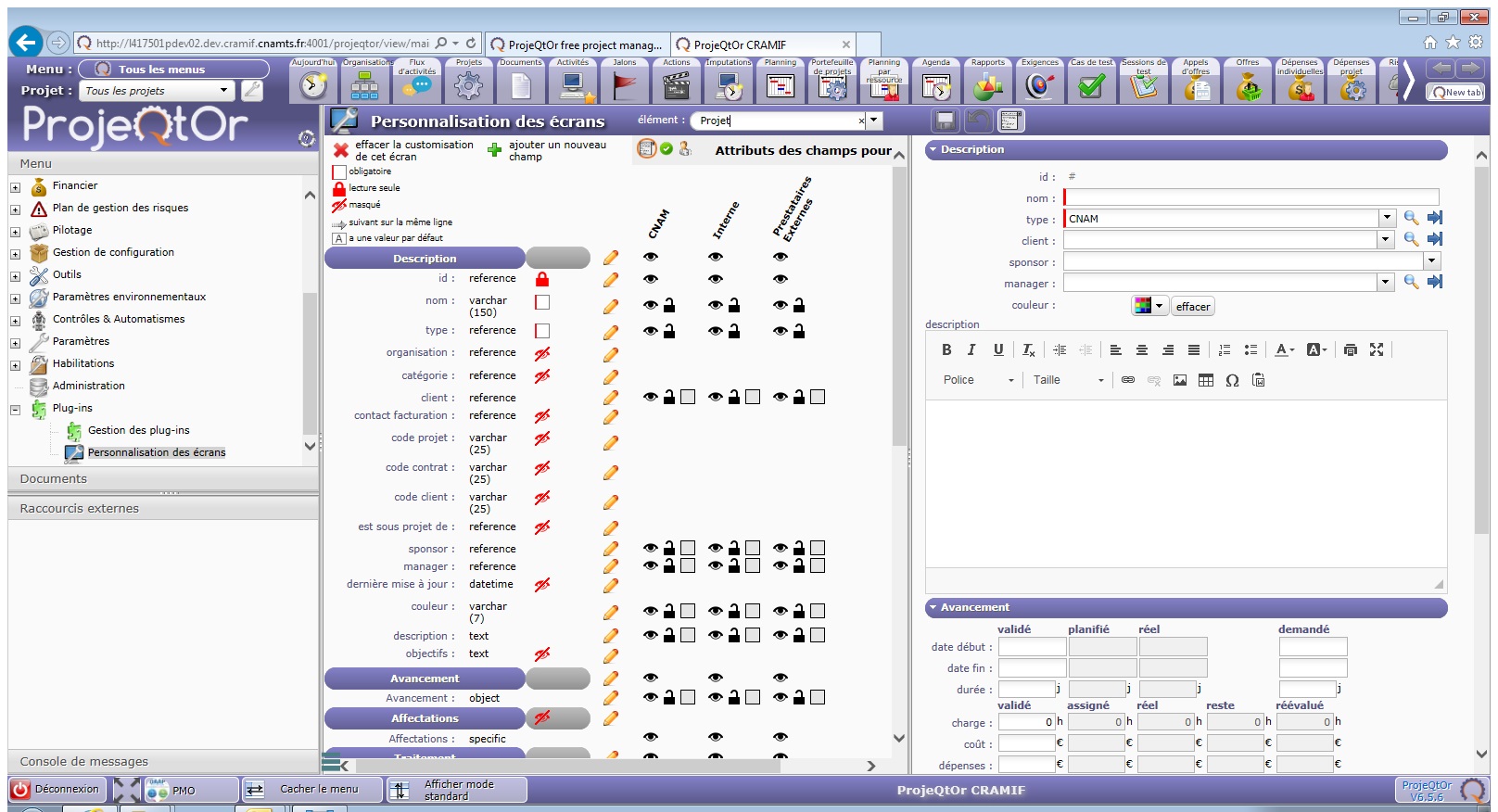This screenshot has height=812, width=1498.
Task: Toggle CNAM eye visibility for the id field
Action: click(x=651, y=279)
